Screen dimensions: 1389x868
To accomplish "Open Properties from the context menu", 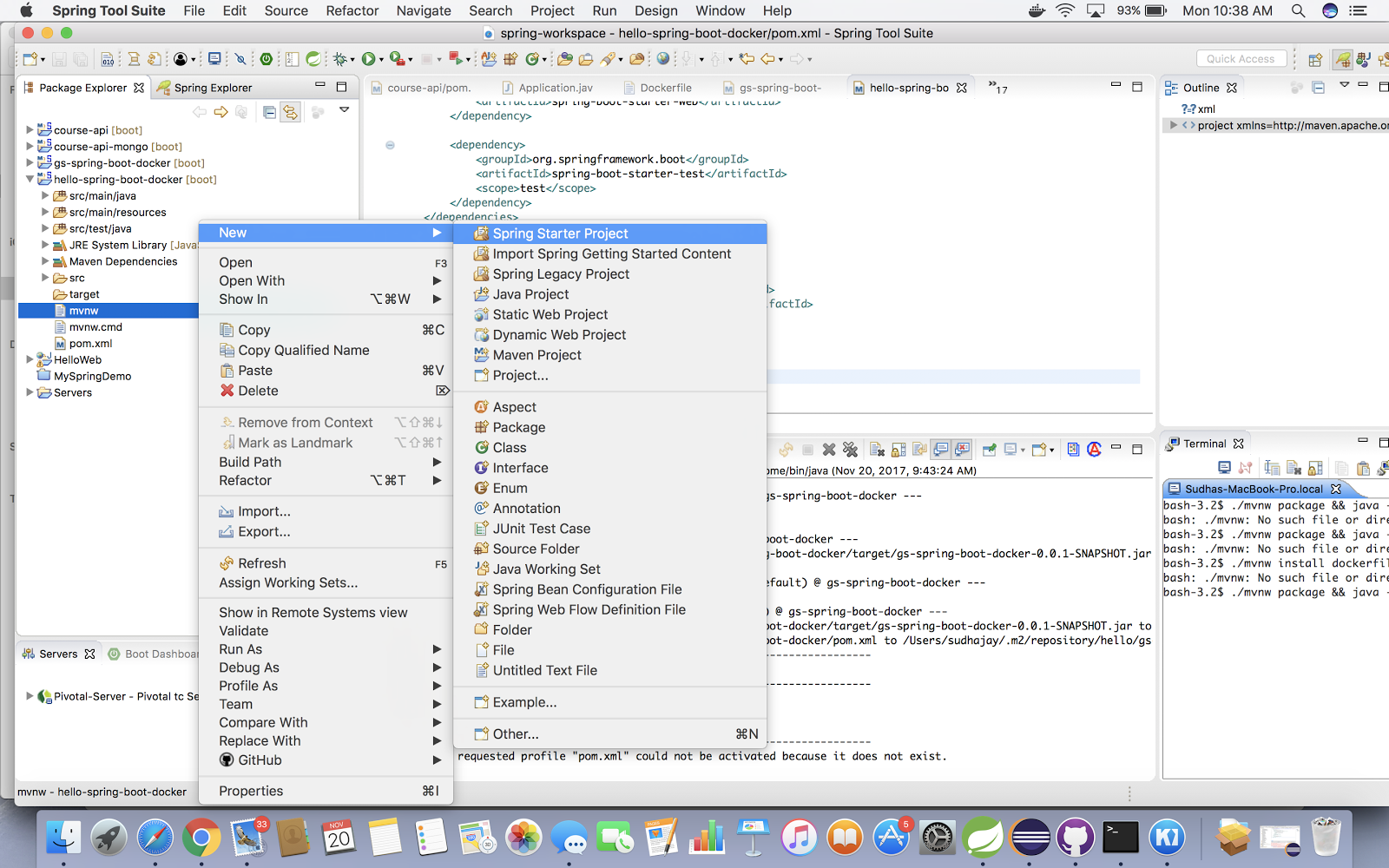I will [x=251, y=791].
